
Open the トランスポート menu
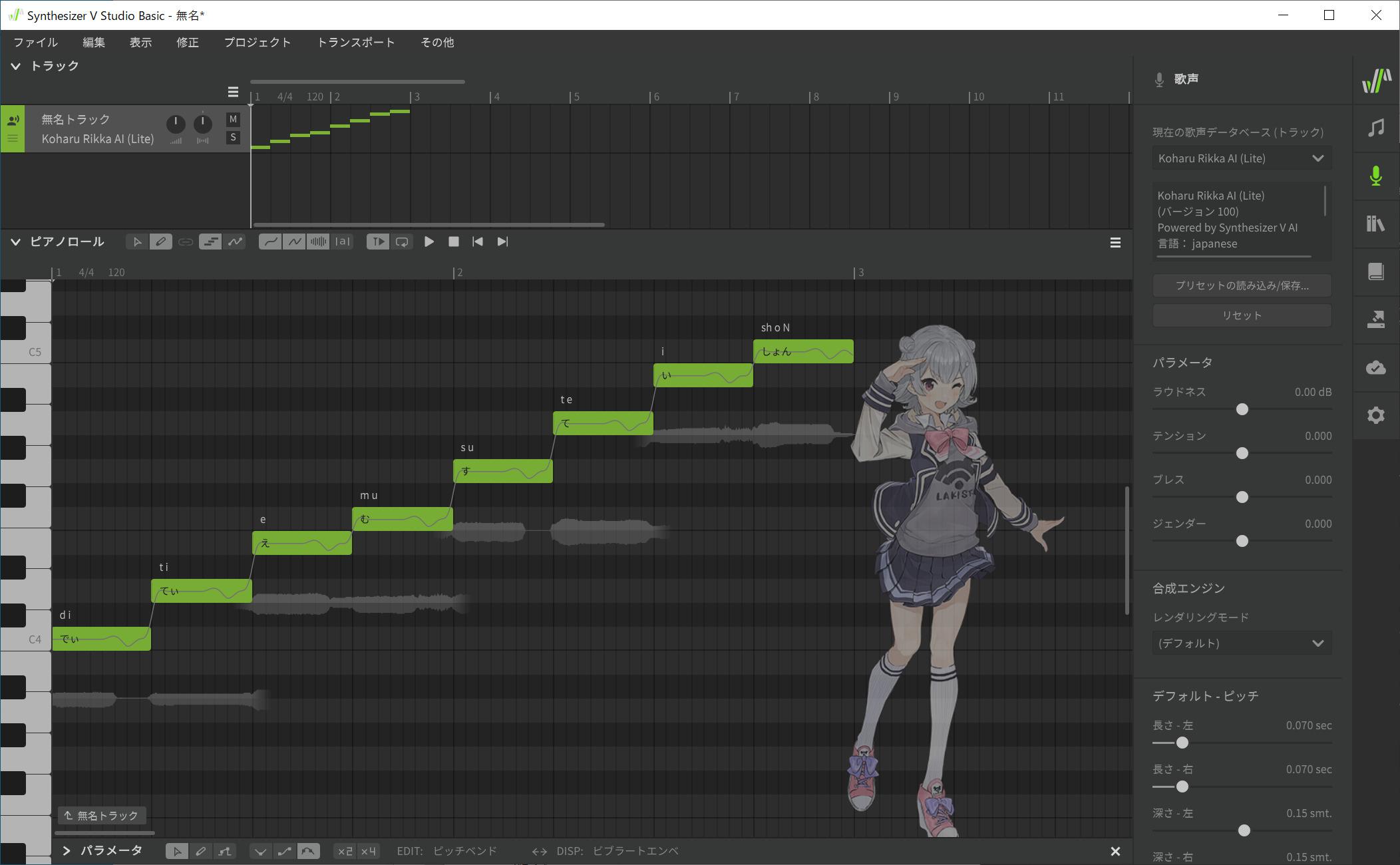tap(356, 43)
